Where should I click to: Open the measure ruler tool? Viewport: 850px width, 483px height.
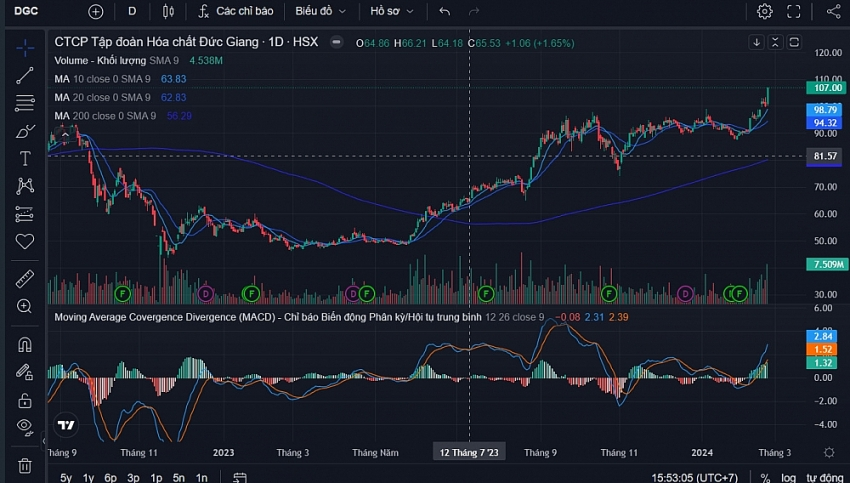point(25,278)
